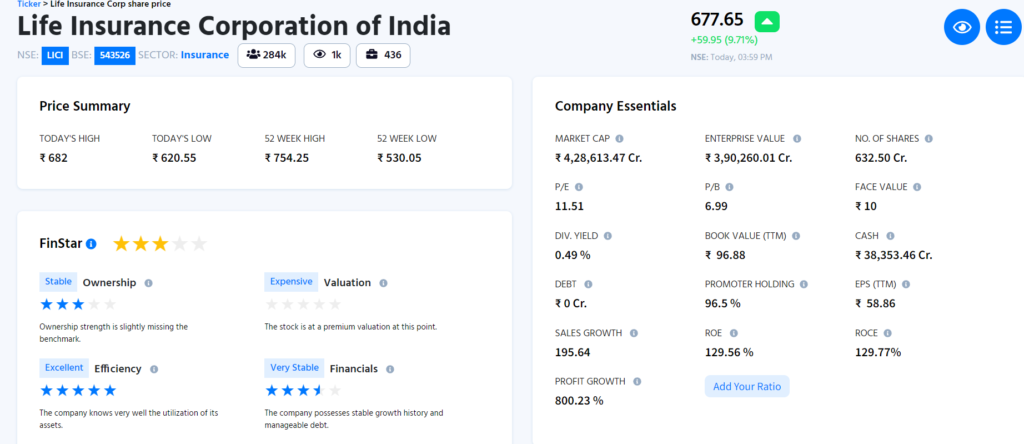Select the 677.65 share price
The height and width of the screenshot is (444, 1024).
(717, 20)
